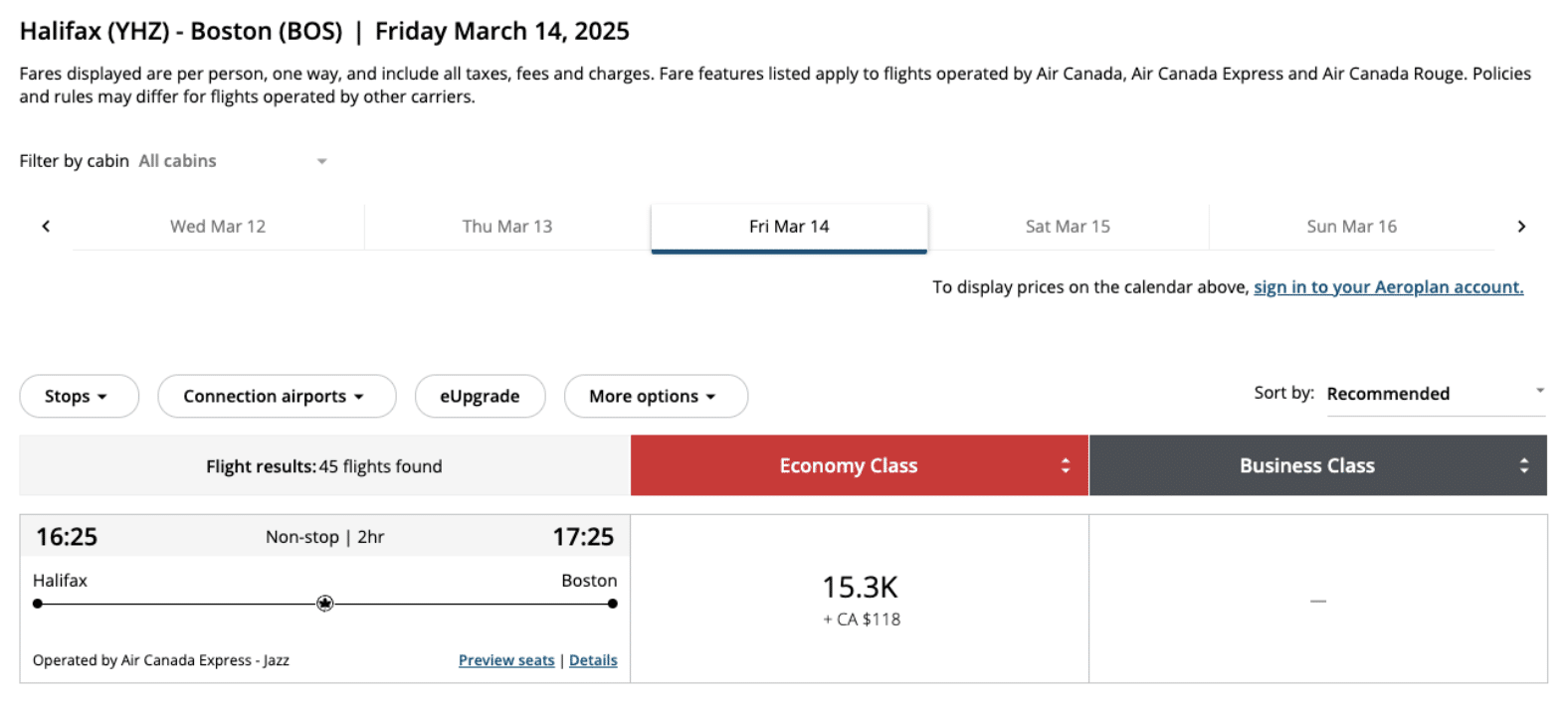Click the Fri Mar 14 selected tab
This screenshot has height=706, width=1568.
(789, 227)
